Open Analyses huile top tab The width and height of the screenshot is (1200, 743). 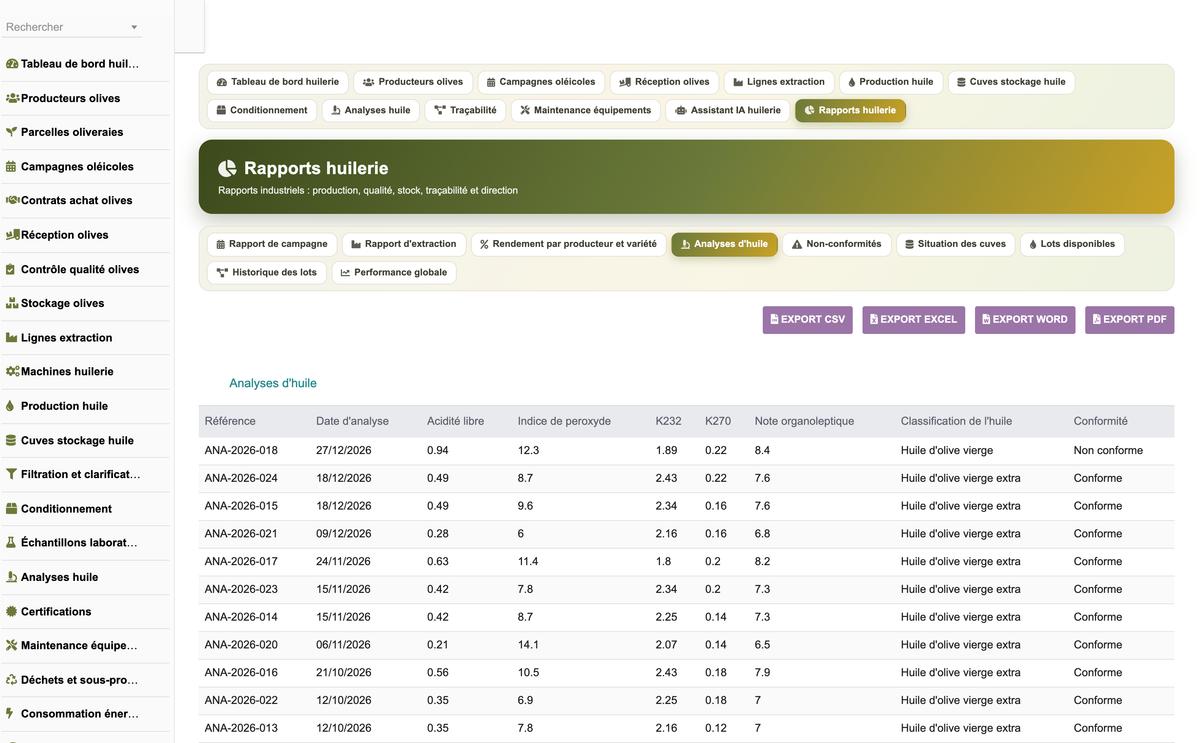coord(370,110)
